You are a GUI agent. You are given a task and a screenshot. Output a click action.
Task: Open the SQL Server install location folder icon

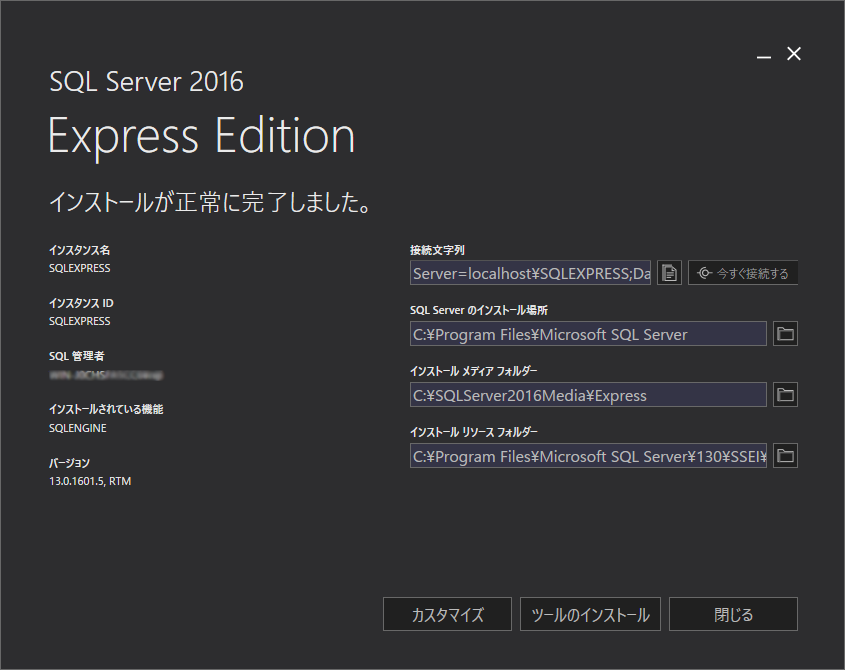point(785,334)
